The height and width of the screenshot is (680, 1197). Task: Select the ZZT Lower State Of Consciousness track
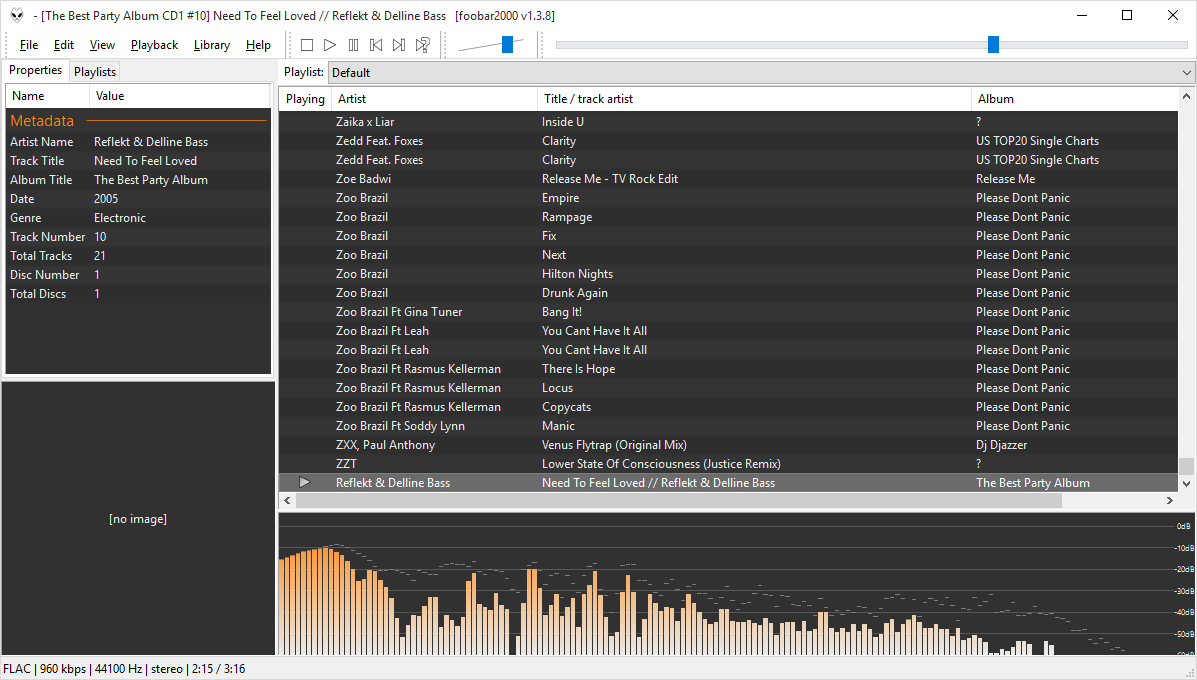(728, 464)
